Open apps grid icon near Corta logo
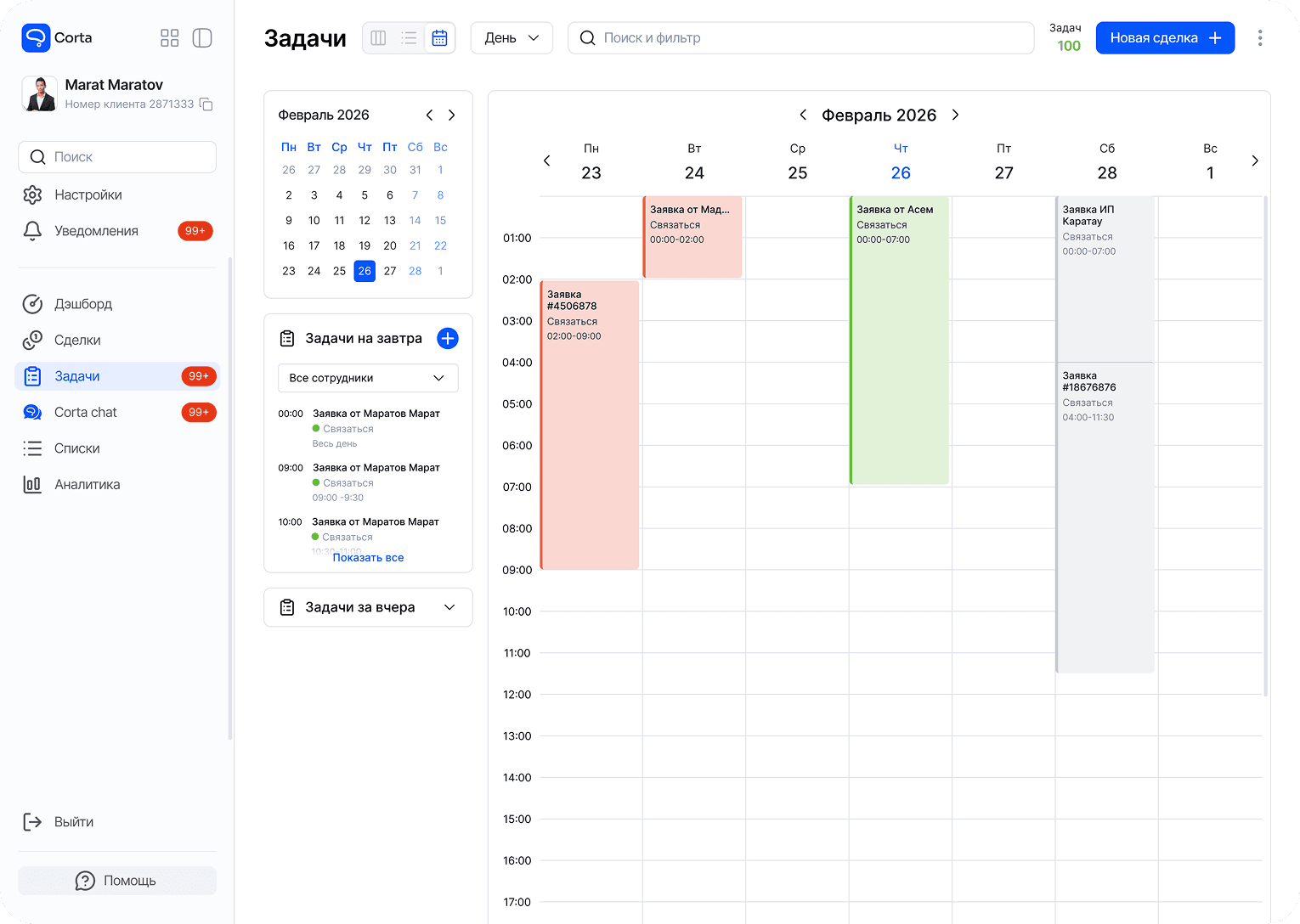 (x=170, y=38)
